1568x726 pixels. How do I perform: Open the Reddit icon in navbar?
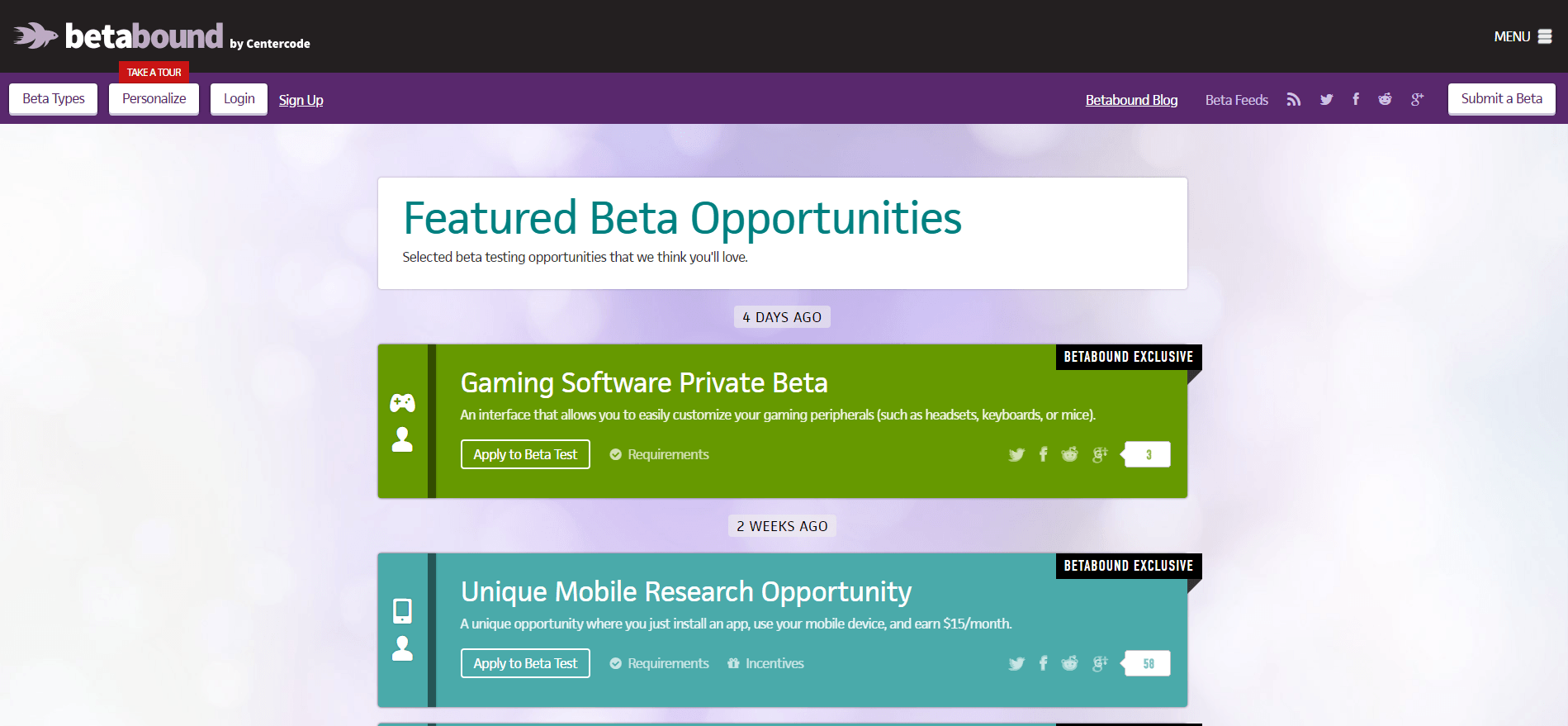click(x=1385, y=99)
